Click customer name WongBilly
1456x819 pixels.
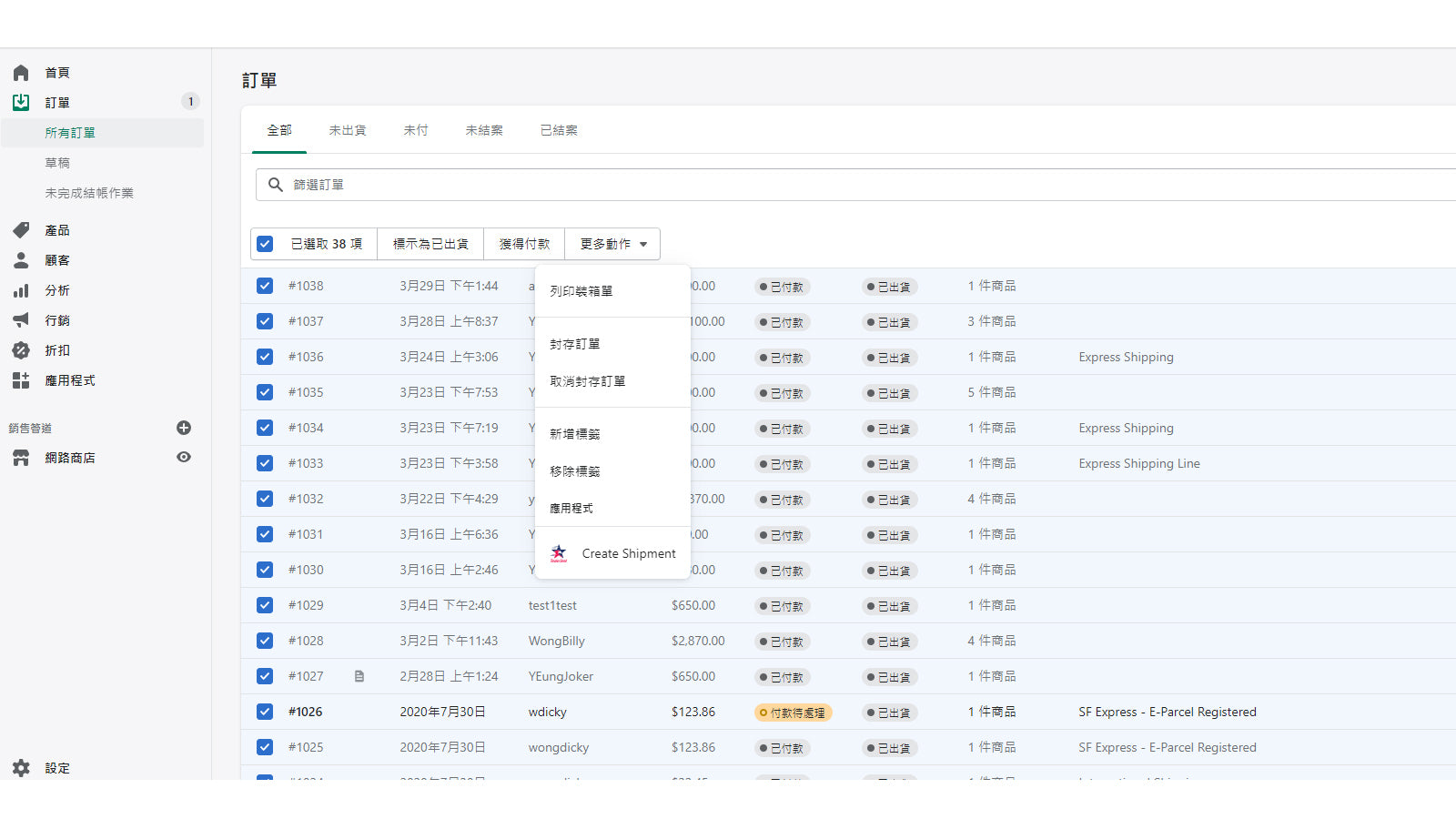pos(557,641)
